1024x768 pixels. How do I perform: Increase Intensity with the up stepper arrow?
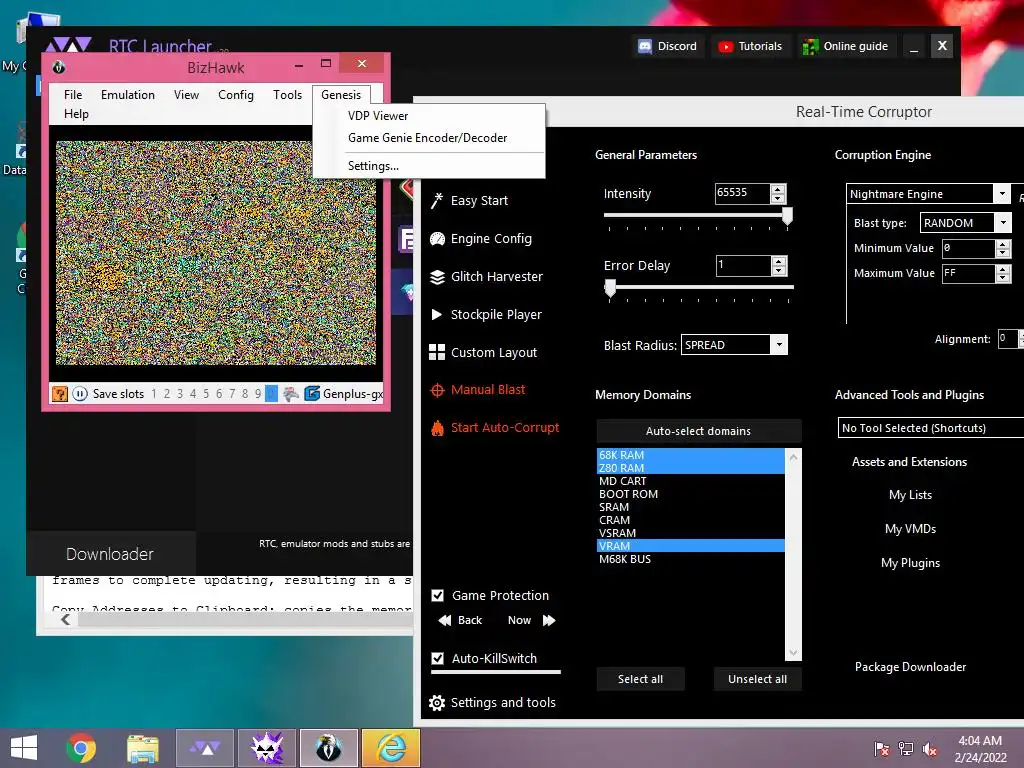tap(777, 189)
